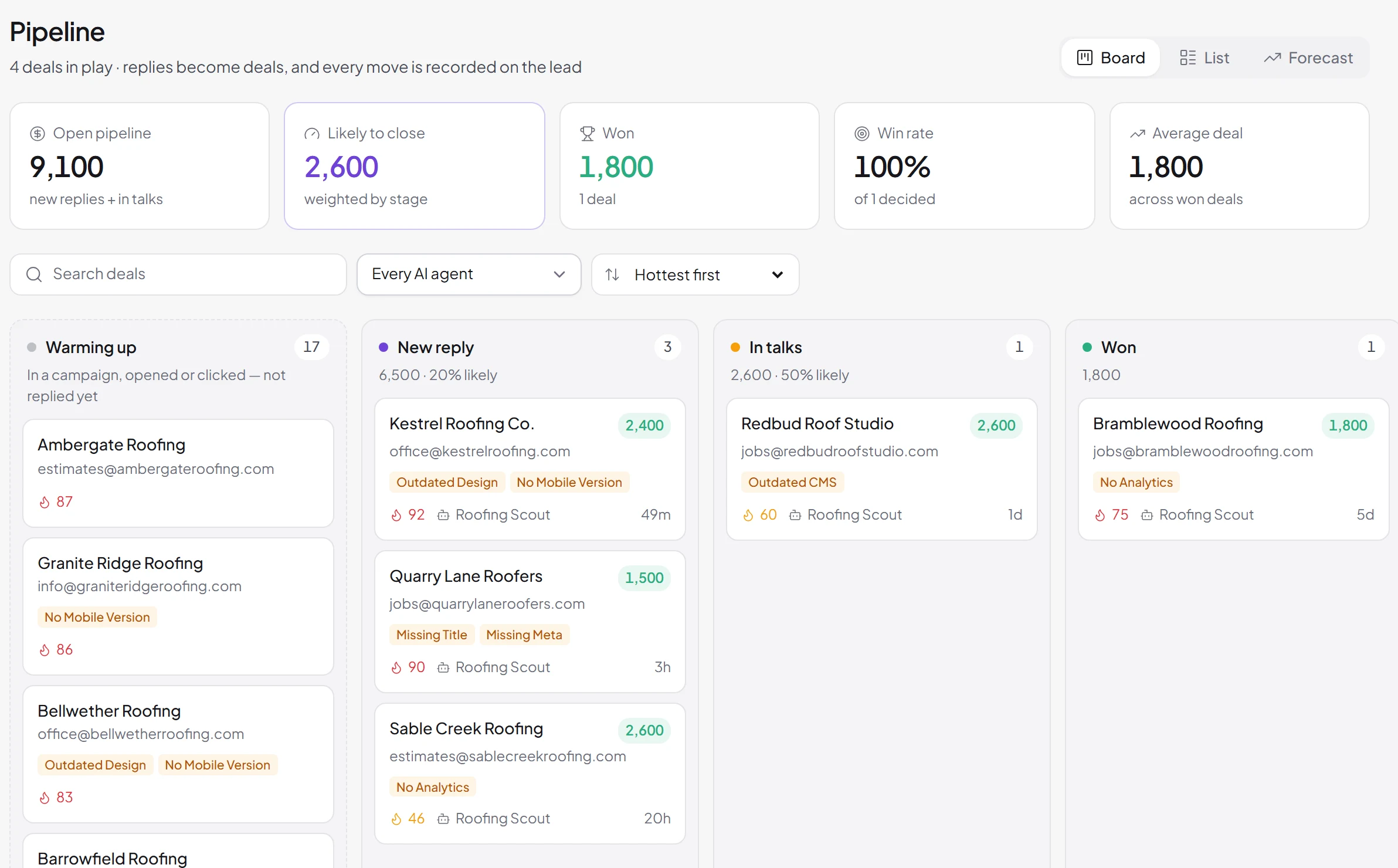Open the Forecast view tab
This screenshot has height=868, width=1398.
pyautogui.click(x=1308, y=57)
